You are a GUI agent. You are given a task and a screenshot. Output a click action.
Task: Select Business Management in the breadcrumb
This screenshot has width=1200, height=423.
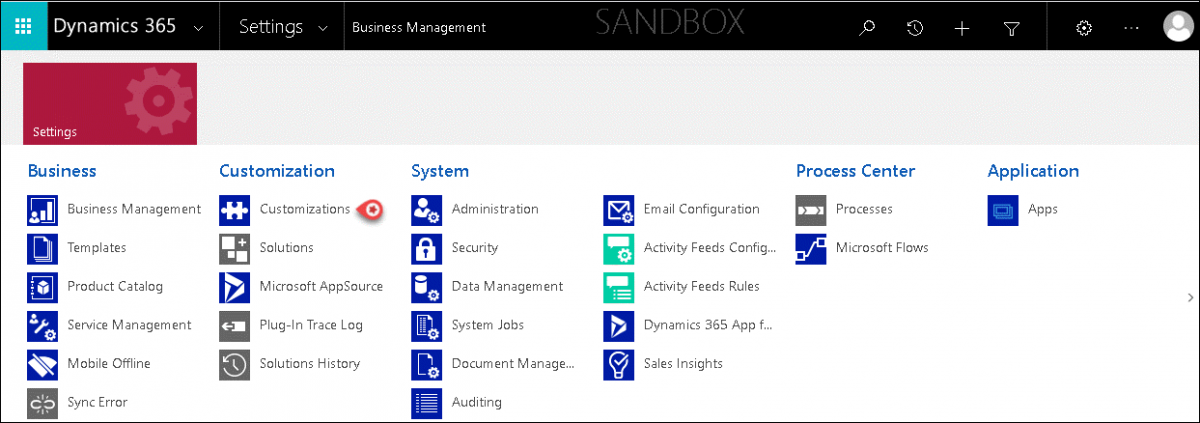coord(419,28)
